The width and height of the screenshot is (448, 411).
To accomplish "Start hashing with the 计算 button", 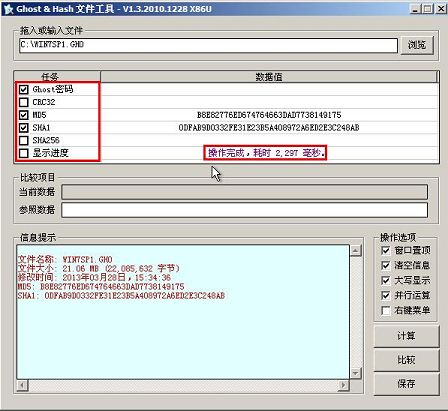I will 406,336.
